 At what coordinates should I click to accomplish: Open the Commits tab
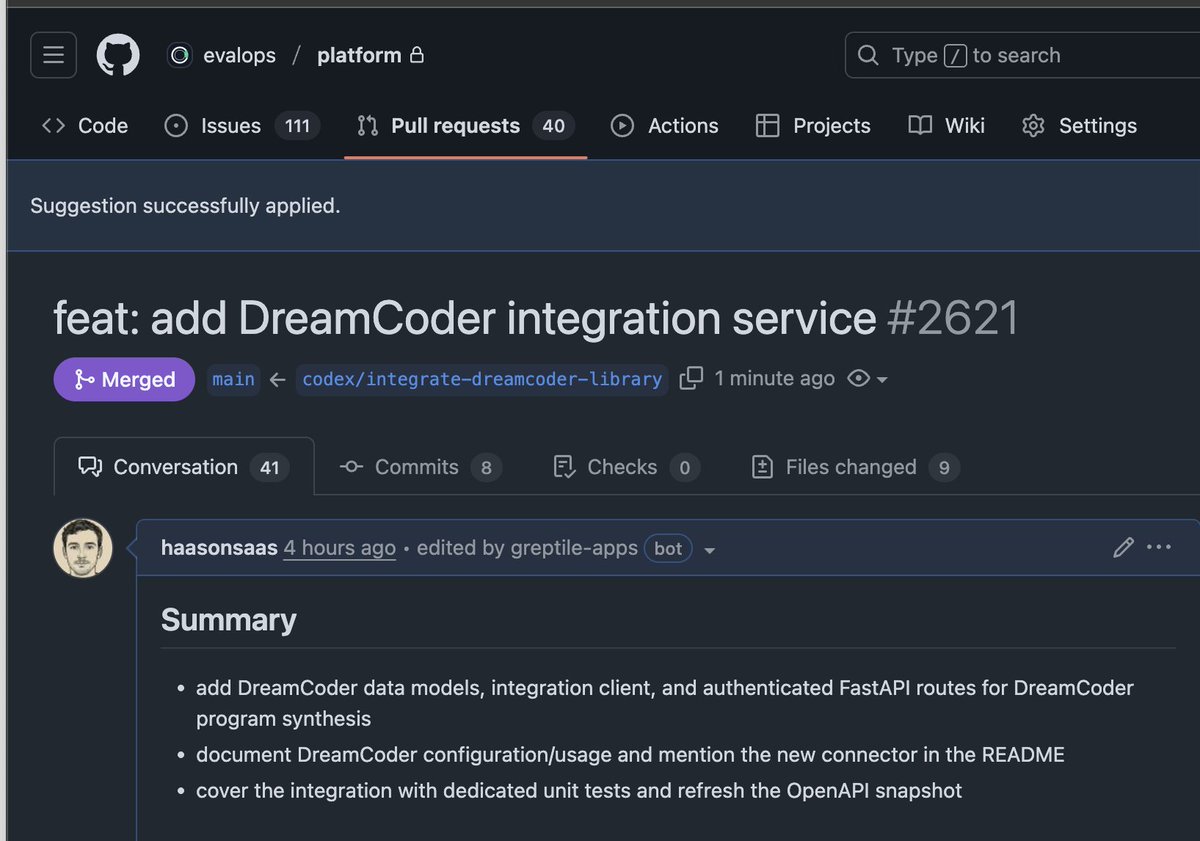pos(420,467)
